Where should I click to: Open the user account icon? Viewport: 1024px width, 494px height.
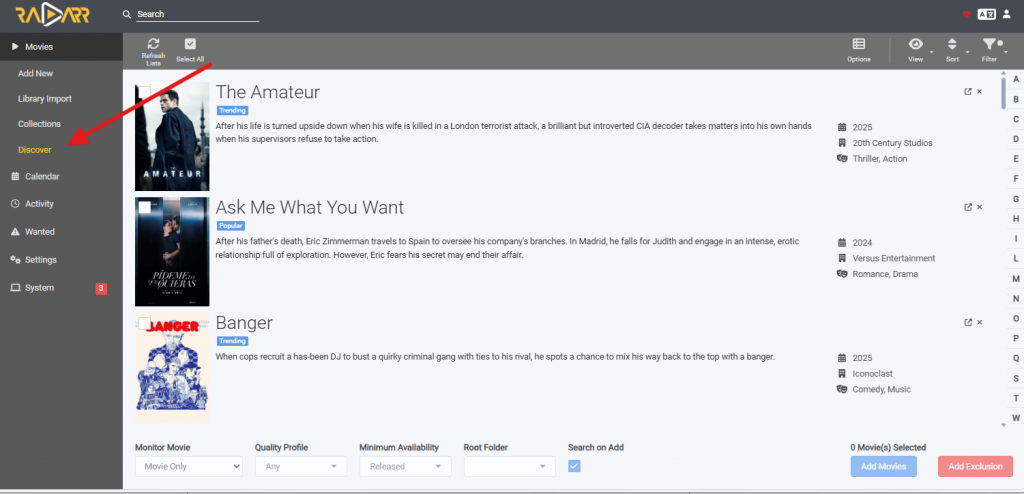(1006, 14)
